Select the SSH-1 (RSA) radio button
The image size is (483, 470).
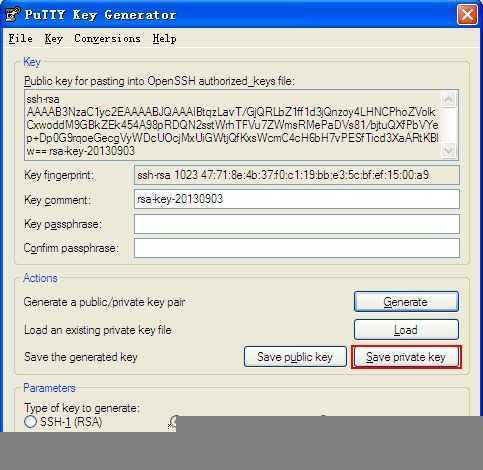click(30, 422)
